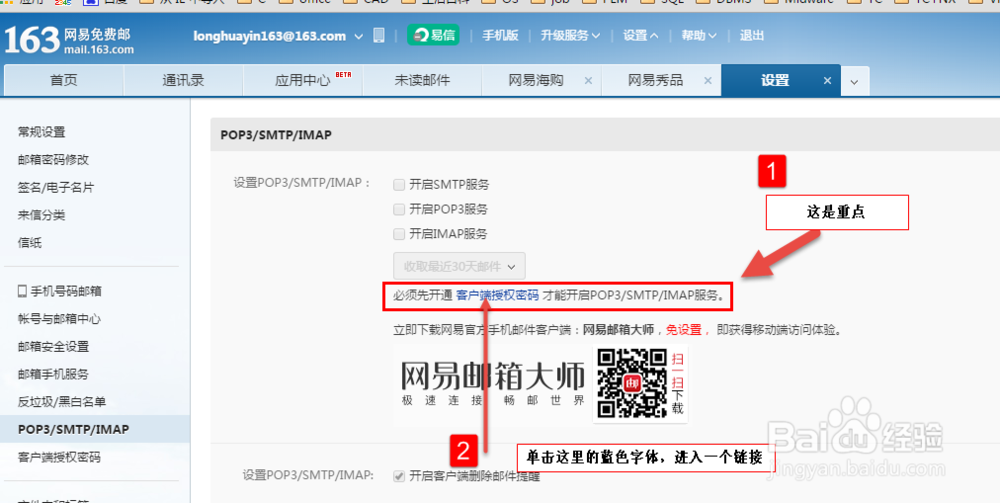Open 来信分类 in the sidebar
Viewport: 1000px width, 503px height.
41,215
